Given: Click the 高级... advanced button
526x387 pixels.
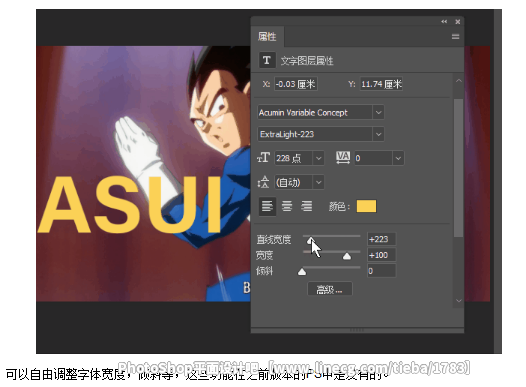Looking at the screenshot, I should click(x=330, y=289).
